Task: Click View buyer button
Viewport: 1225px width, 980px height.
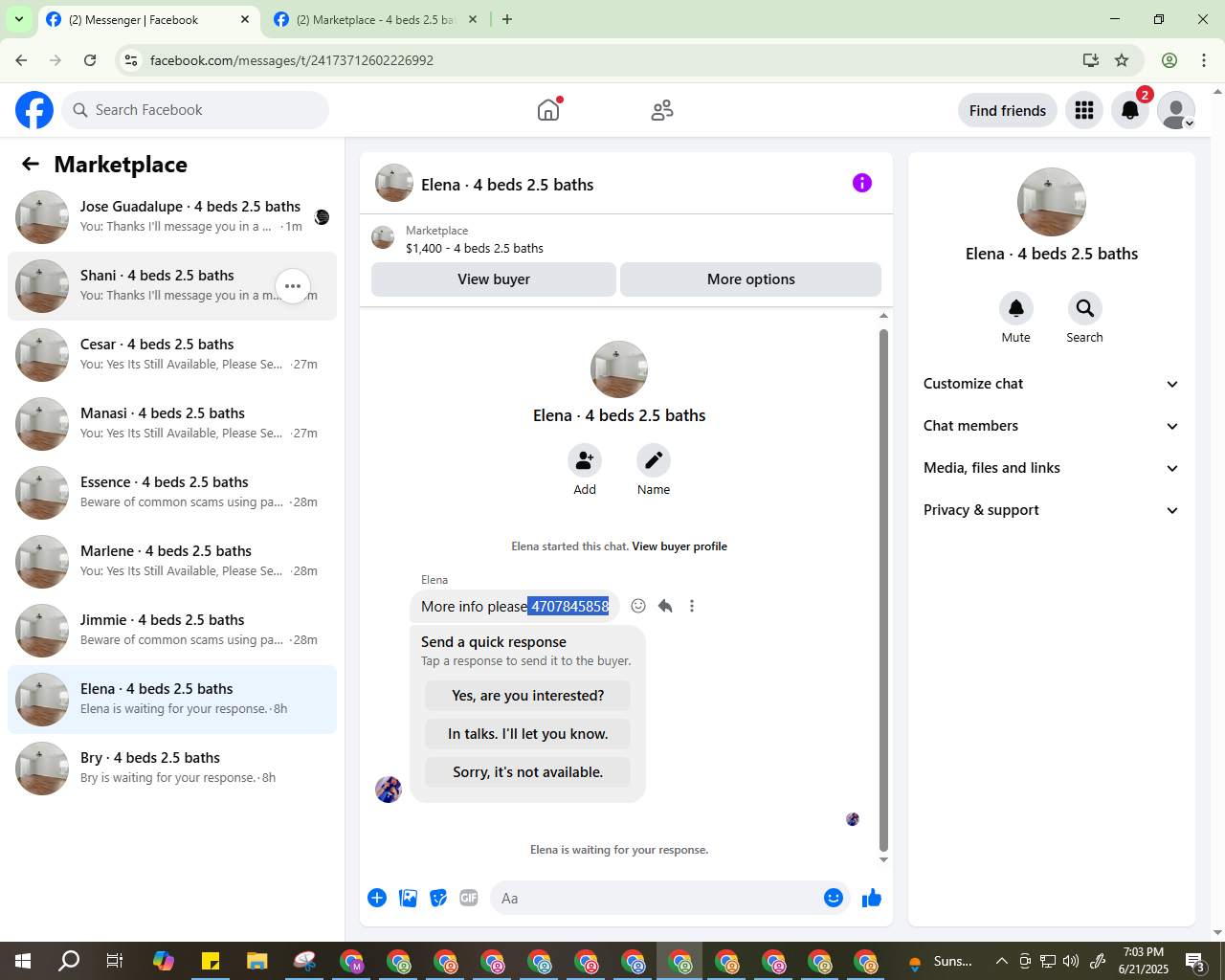Action: click(x=494, y=279)
